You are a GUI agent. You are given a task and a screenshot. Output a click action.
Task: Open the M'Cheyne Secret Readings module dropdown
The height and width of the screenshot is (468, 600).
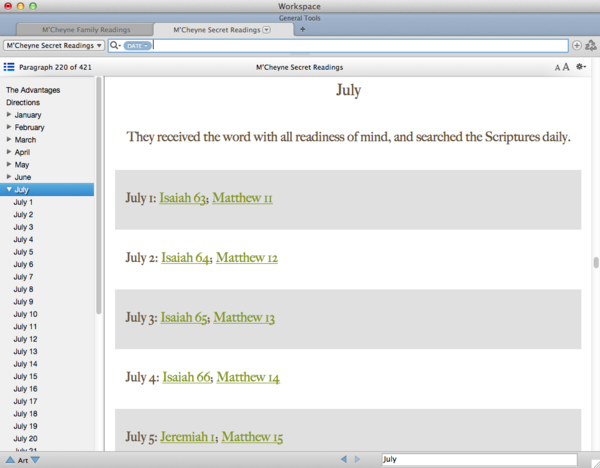tap(54, 45)
